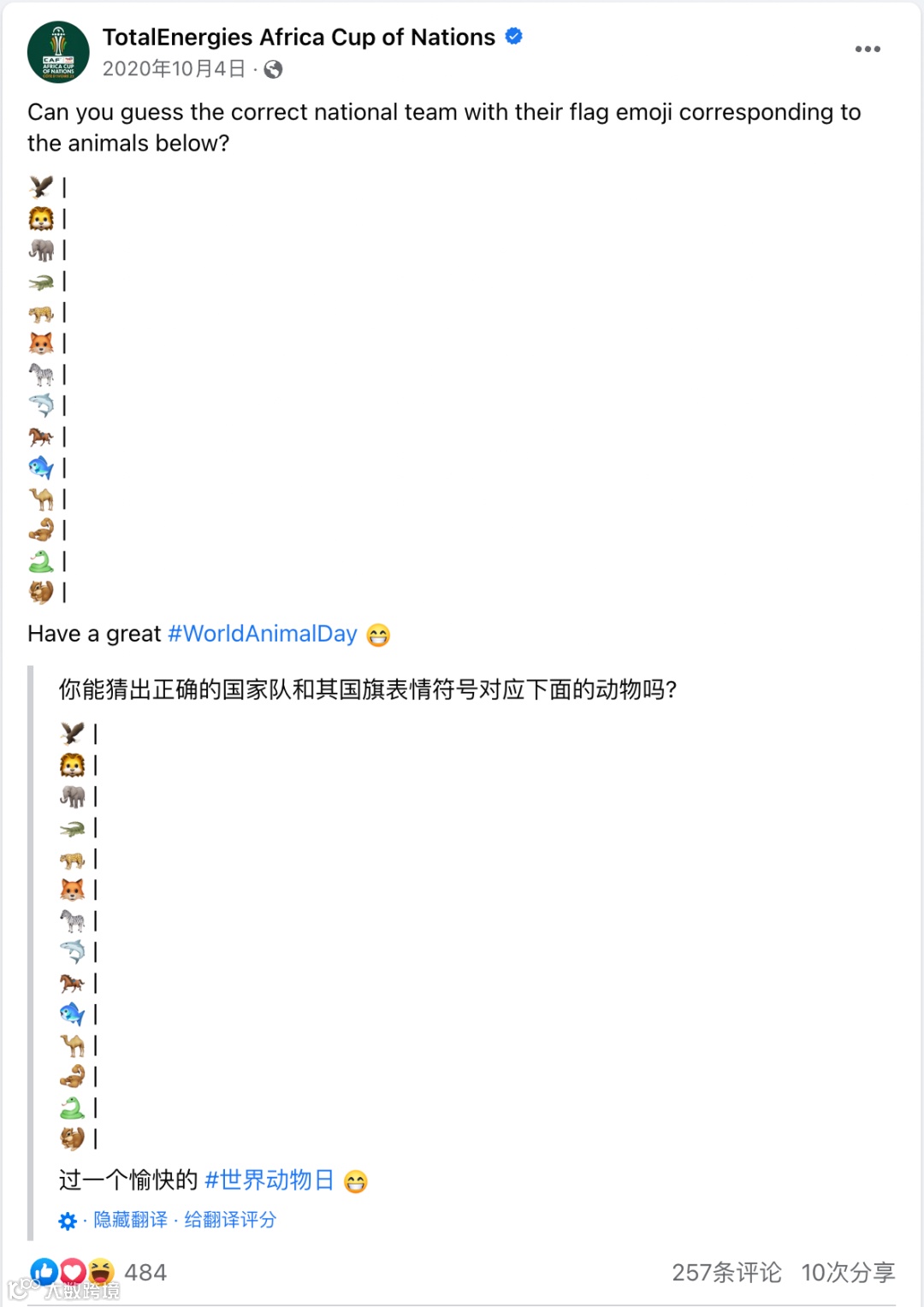This screenshot has width=924, height=1307.
Task: Click the blue verified badge
Action: (514, 37)
